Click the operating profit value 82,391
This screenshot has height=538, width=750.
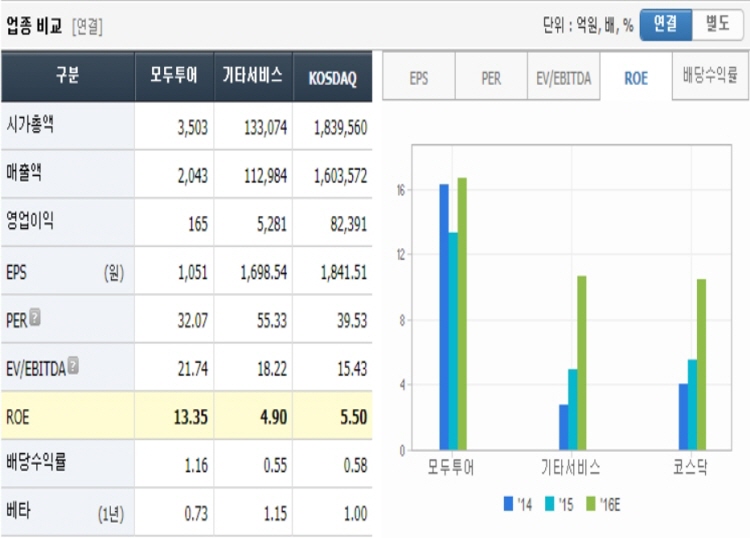349,224
